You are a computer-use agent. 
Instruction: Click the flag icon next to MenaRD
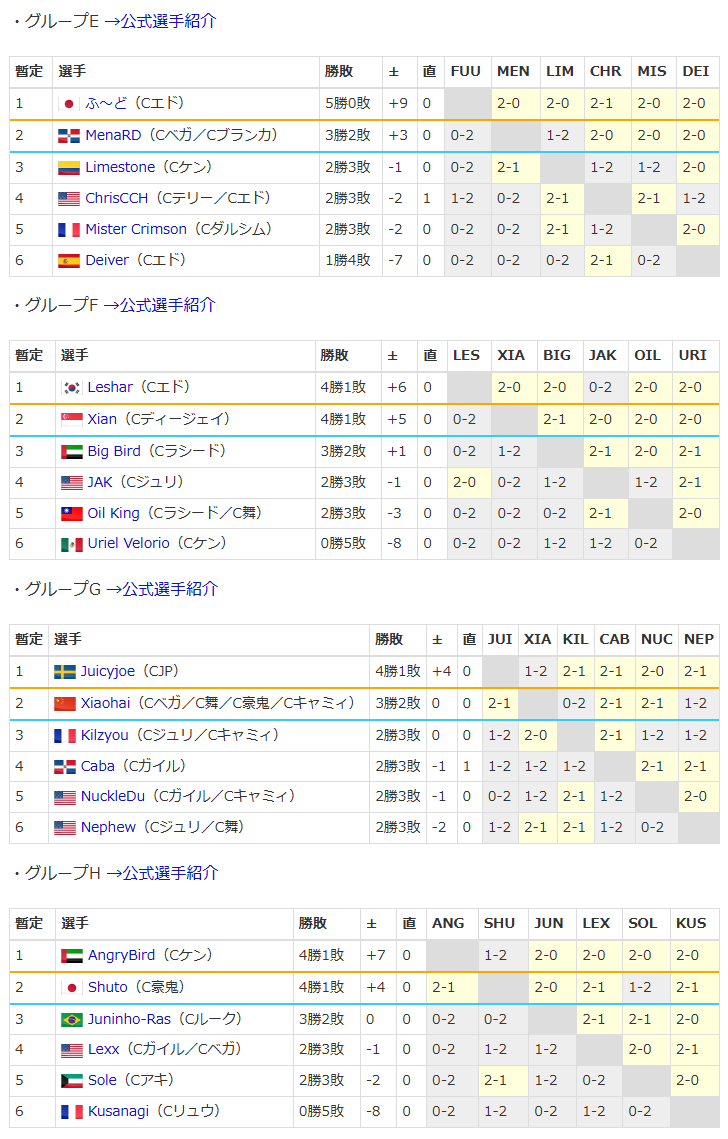tap(69, 136)
